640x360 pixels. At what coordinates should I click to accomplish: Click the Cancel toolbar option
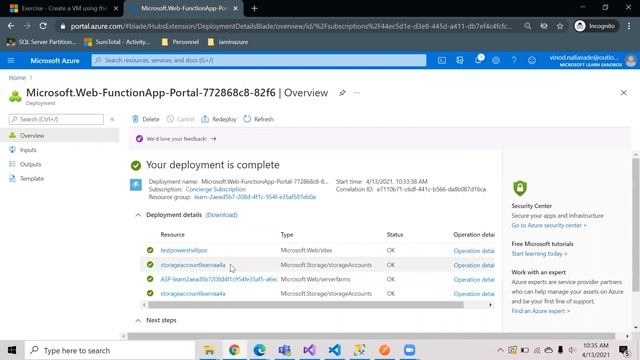point(180,119)
